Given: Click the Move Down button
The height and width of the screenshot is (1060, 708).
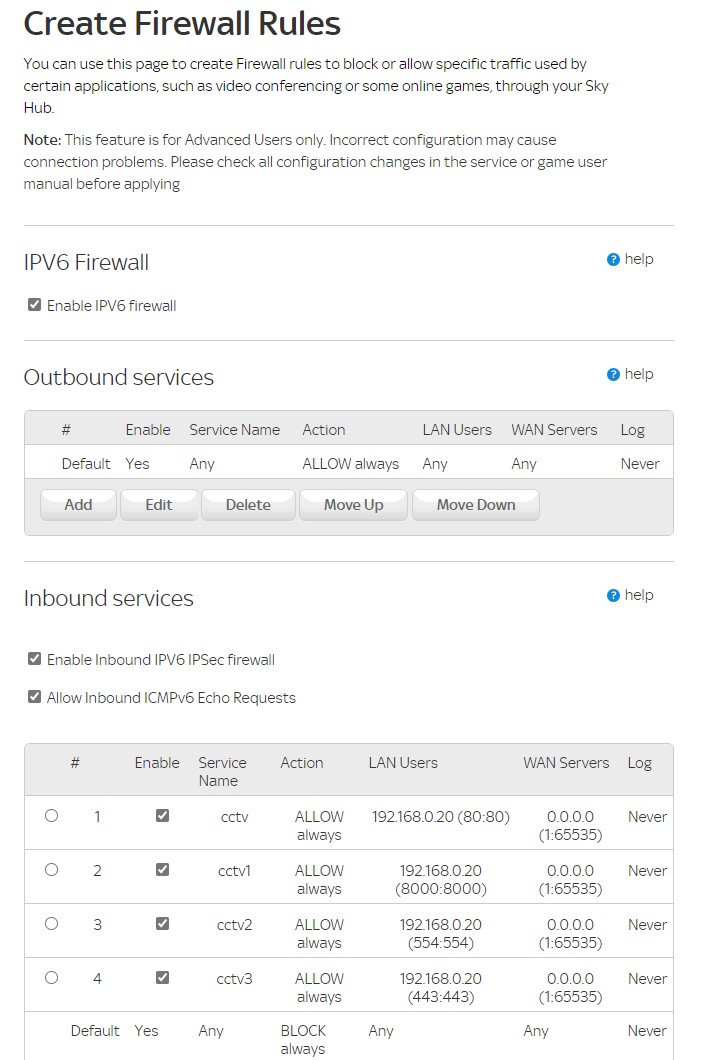Looking at the screenshot, I should [x=475, y=505].
